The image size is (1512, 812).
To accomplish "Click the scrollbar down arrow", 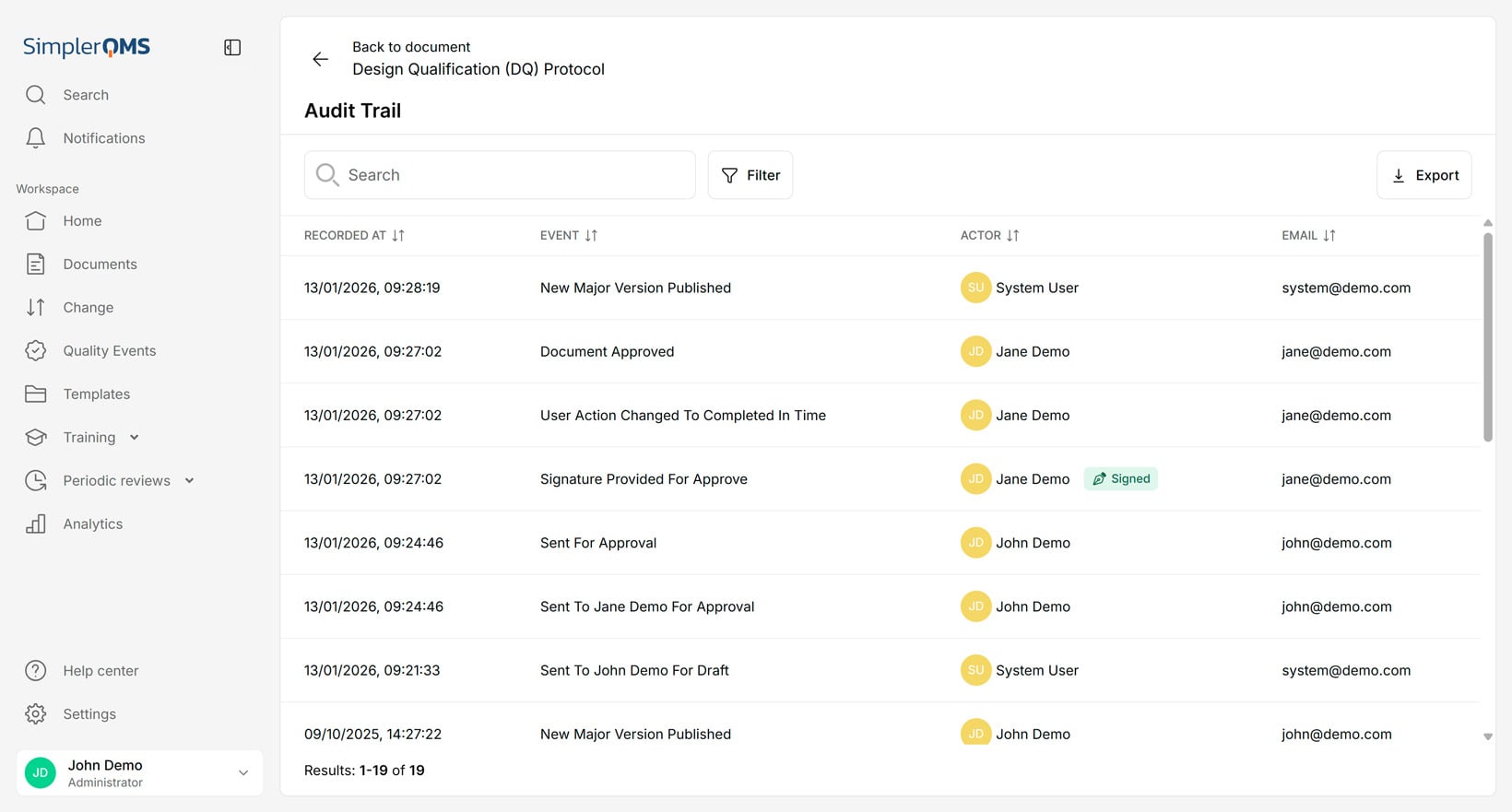I will (1487, 736).
